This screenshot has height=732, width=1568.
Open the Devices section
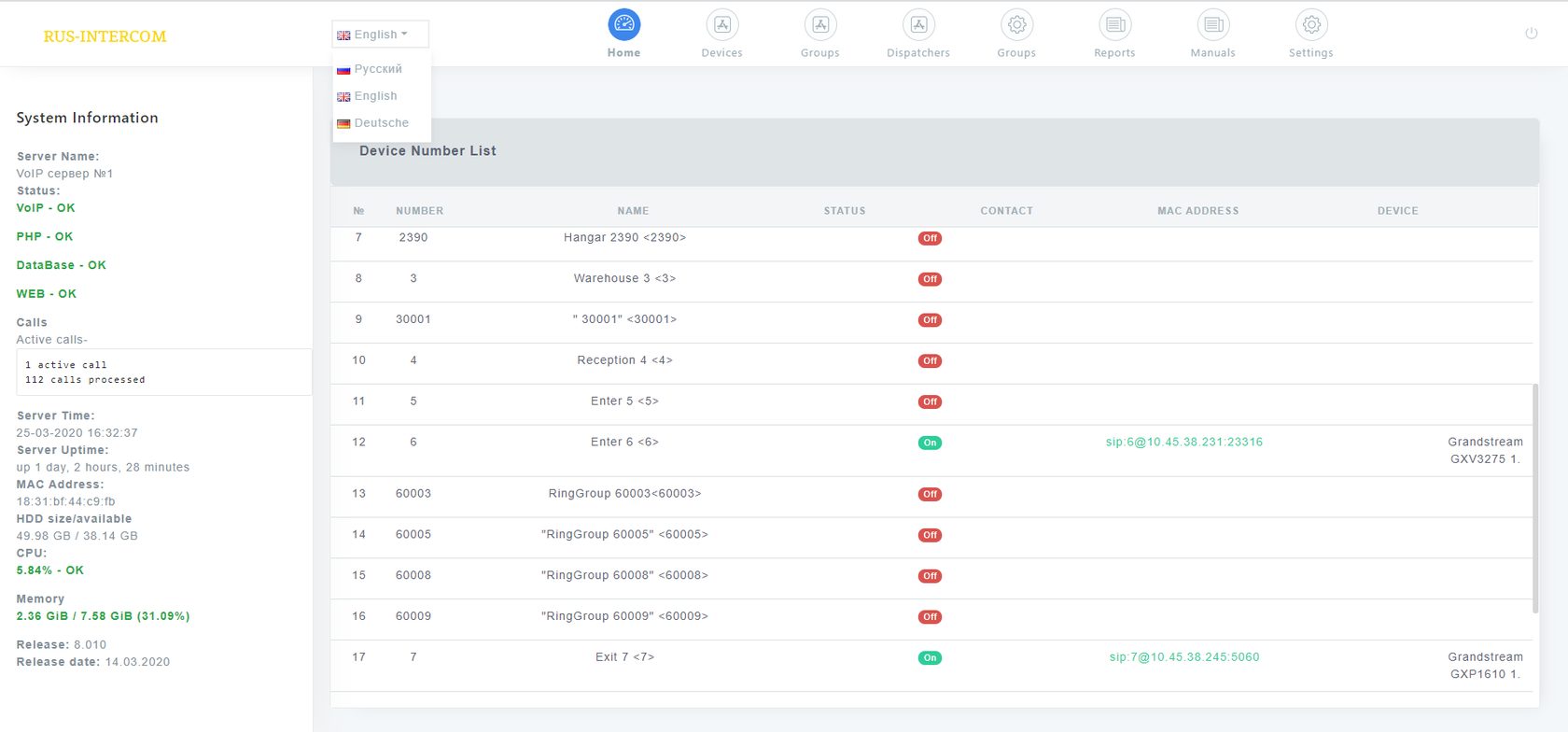pyautogui.click(x=721, y=34)
